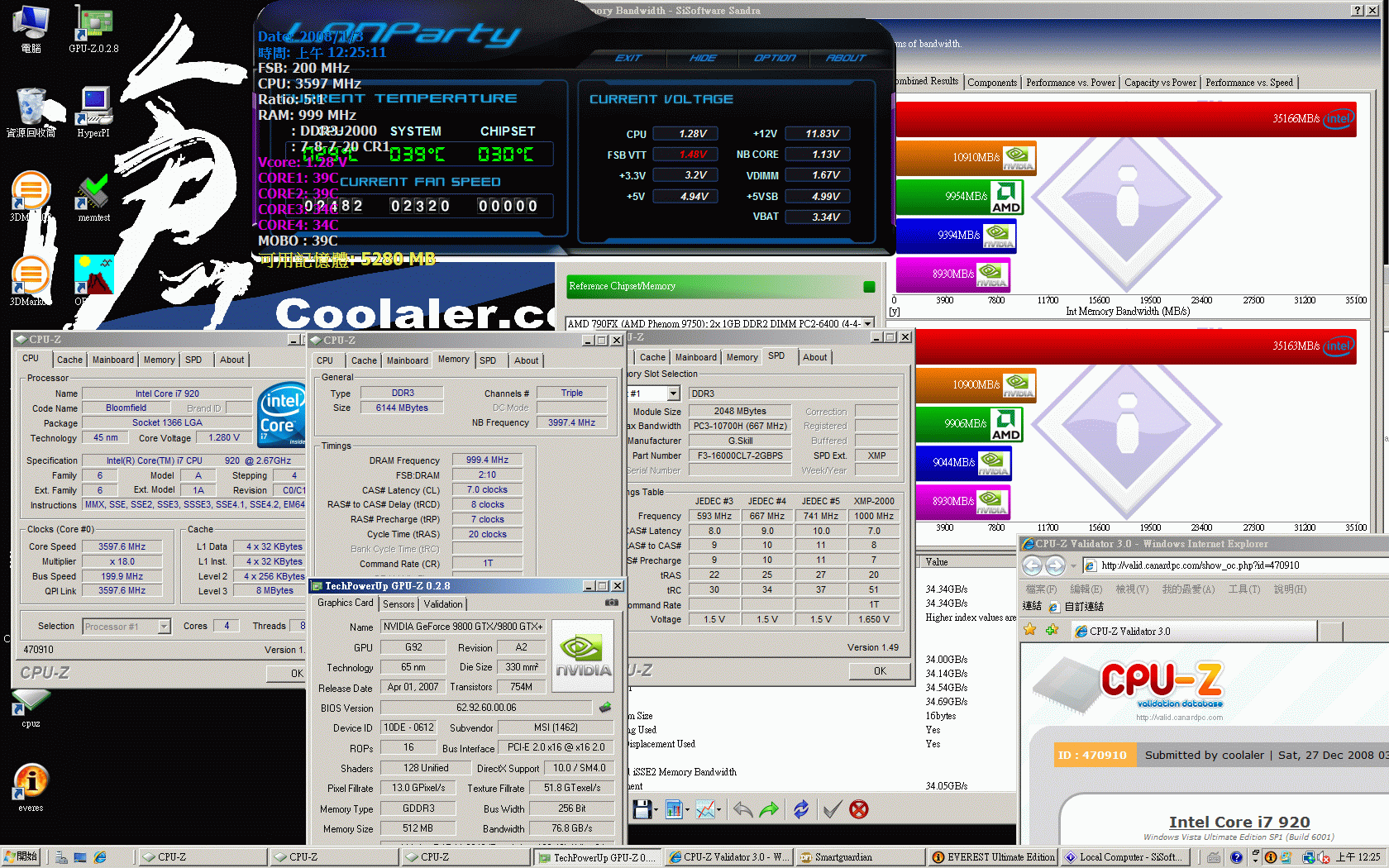Open the SPD slot #1 dropdown
Screen dimensions: 1389x868
tap(673, 393)
